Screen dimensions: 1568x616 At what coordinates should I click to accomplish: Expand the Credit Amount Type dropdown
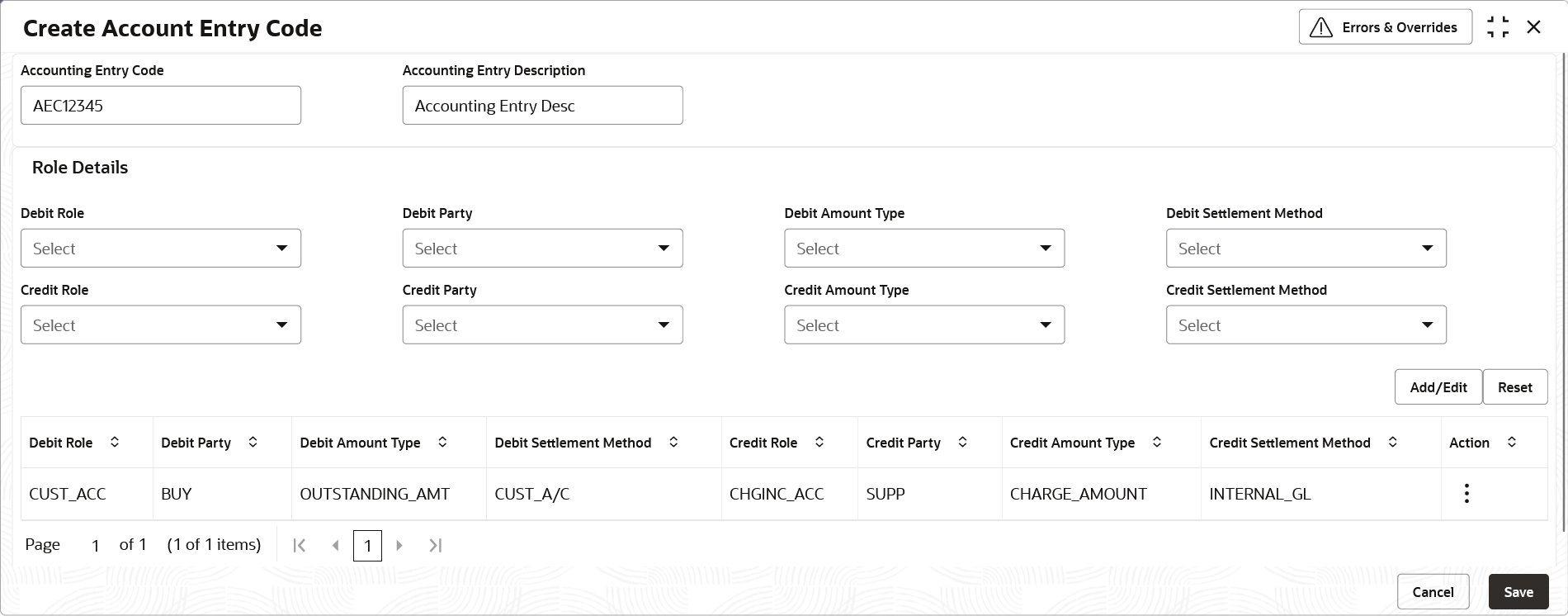click(x=924, y=325)
